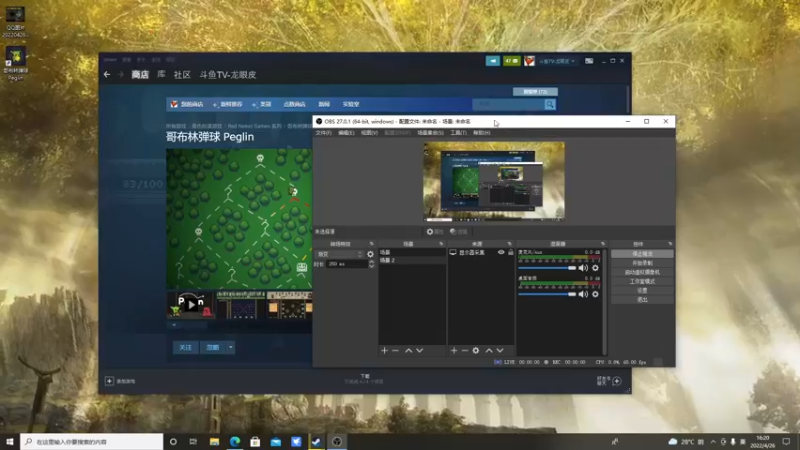Mute 麦克风/Aux with speaker icon

583,268
